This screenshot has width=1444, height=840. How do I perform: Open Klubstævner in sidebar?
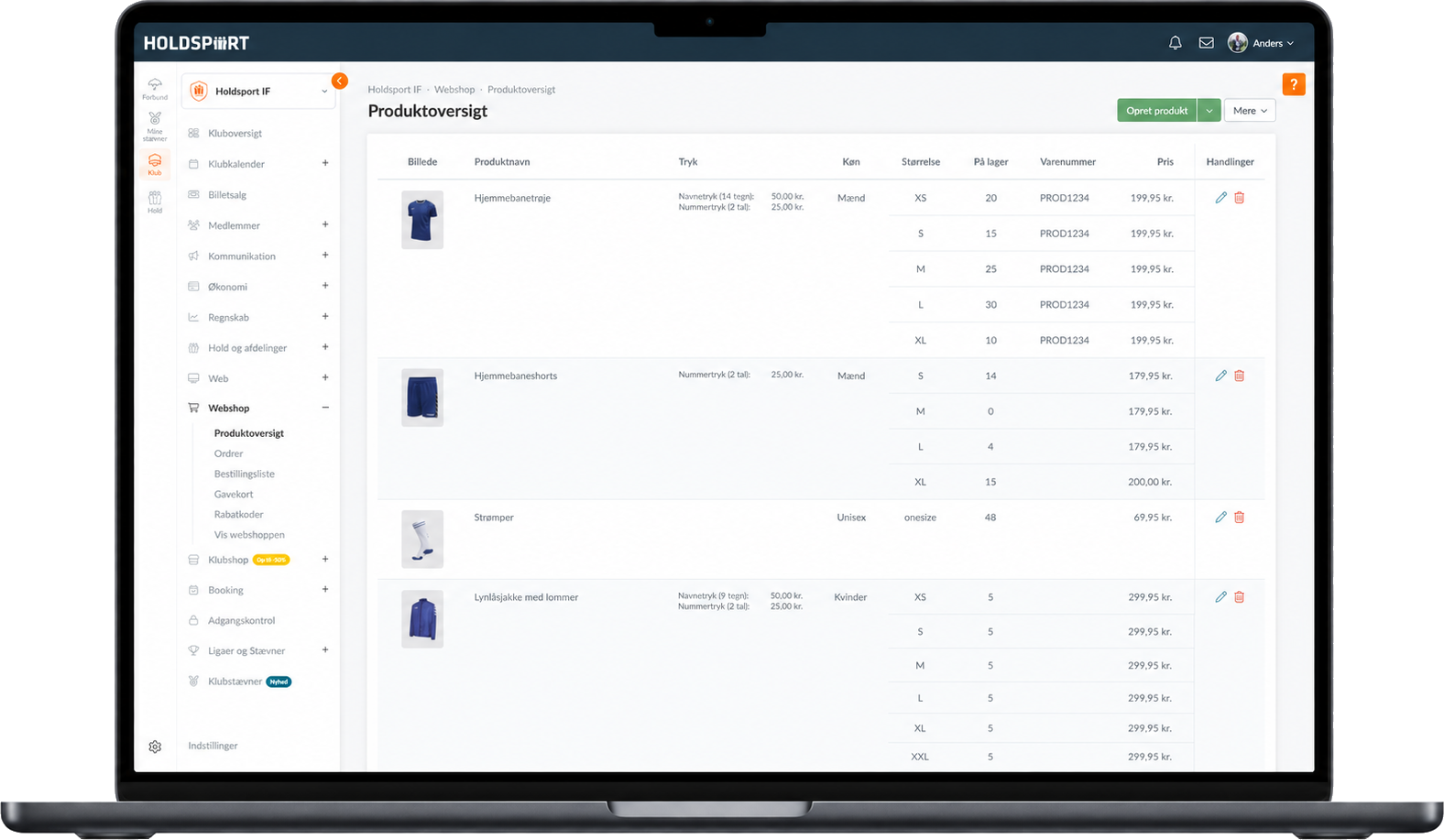(x=235, y=682)
